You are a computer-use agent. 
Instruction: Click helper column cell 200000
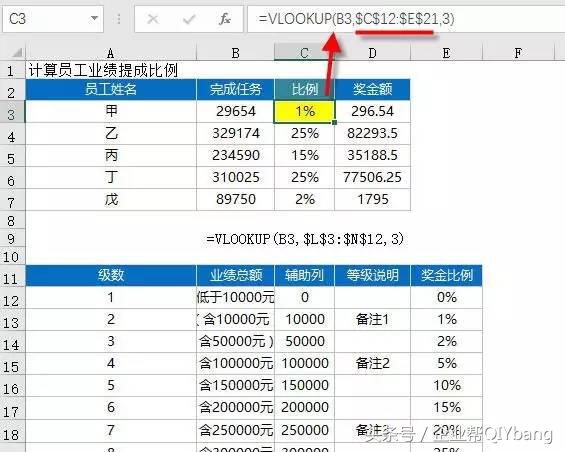tap(304, 407)
